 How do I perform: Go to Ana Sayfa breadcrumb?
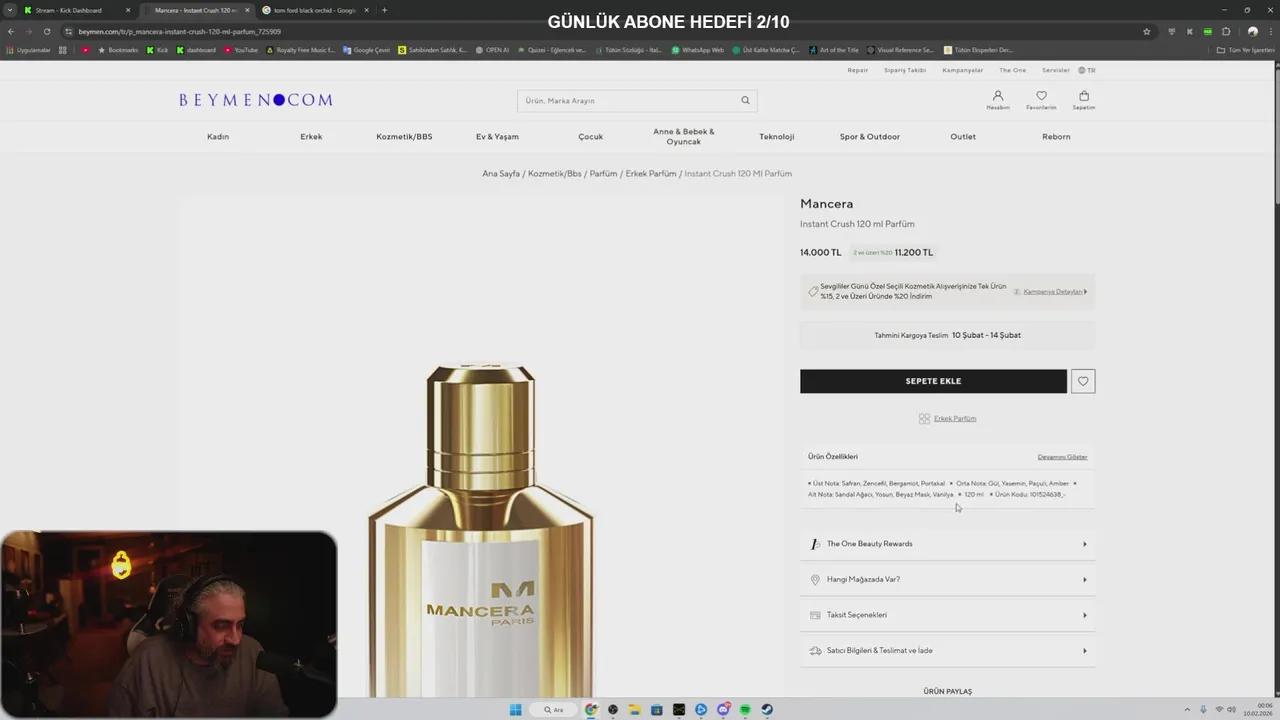pyautogui.click(x=501, y=174)
